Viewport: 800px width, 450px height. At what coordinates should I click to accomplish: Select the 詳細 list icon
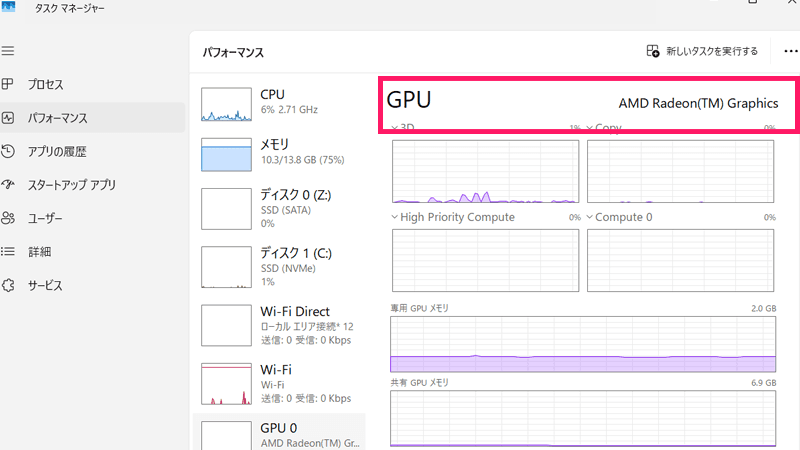tap(8, 252)
